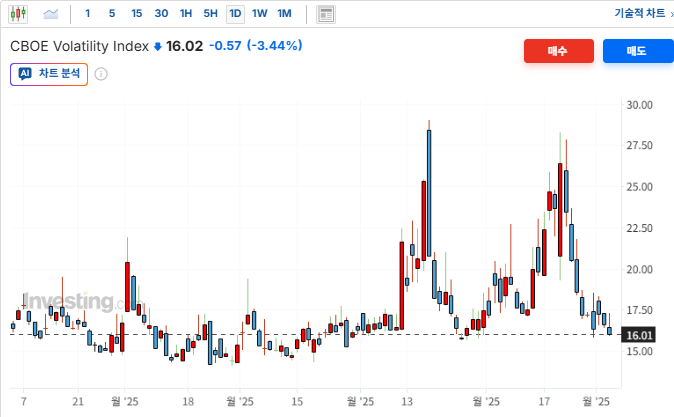This screenshot has height=417, width=674.
Task: Click the date label 15 on time axis
Action: tap(297, 402)
